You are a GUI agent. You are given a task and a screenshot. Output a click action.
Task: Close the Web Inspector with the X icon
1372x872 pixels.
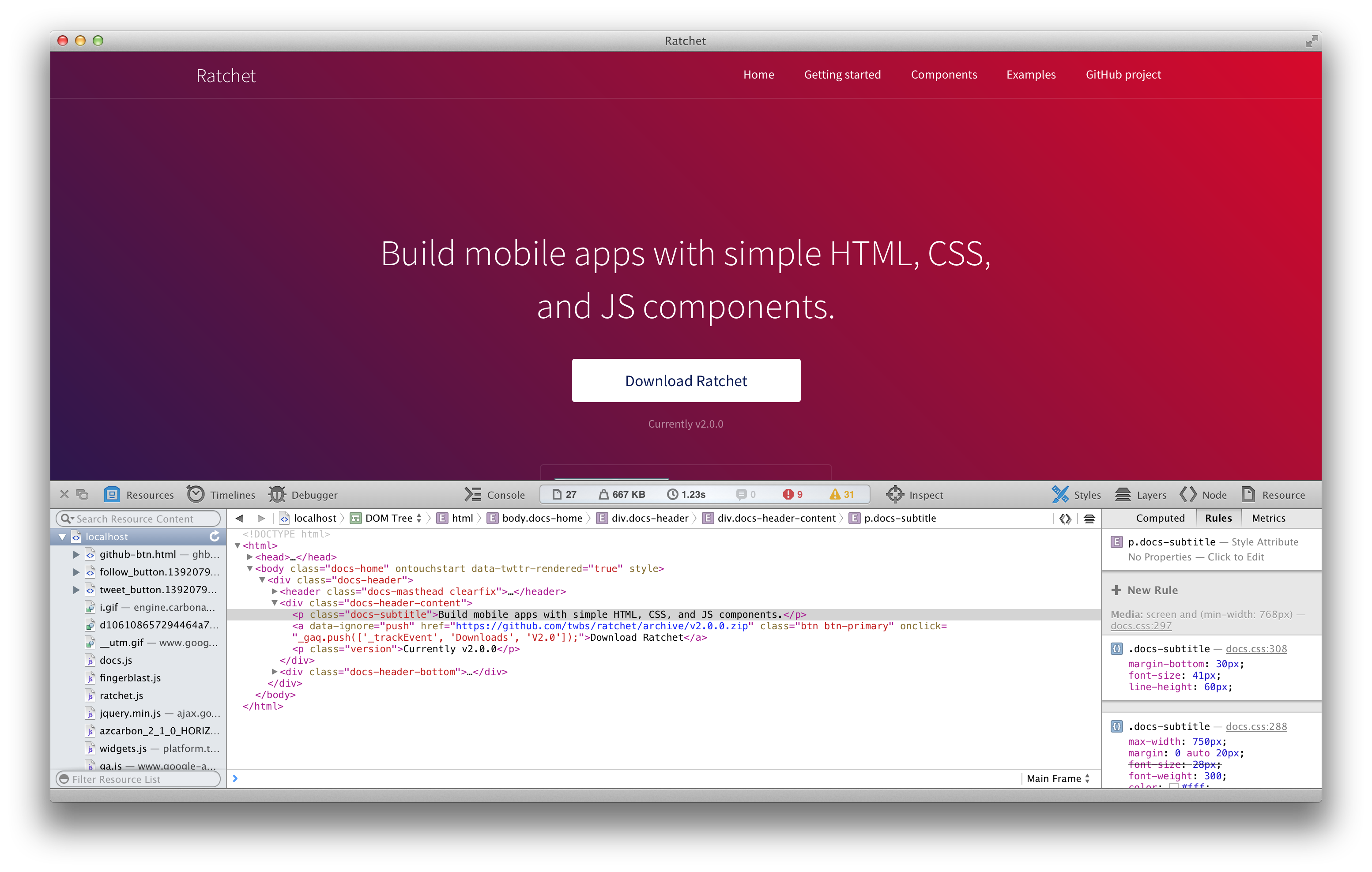click(64, 494)
